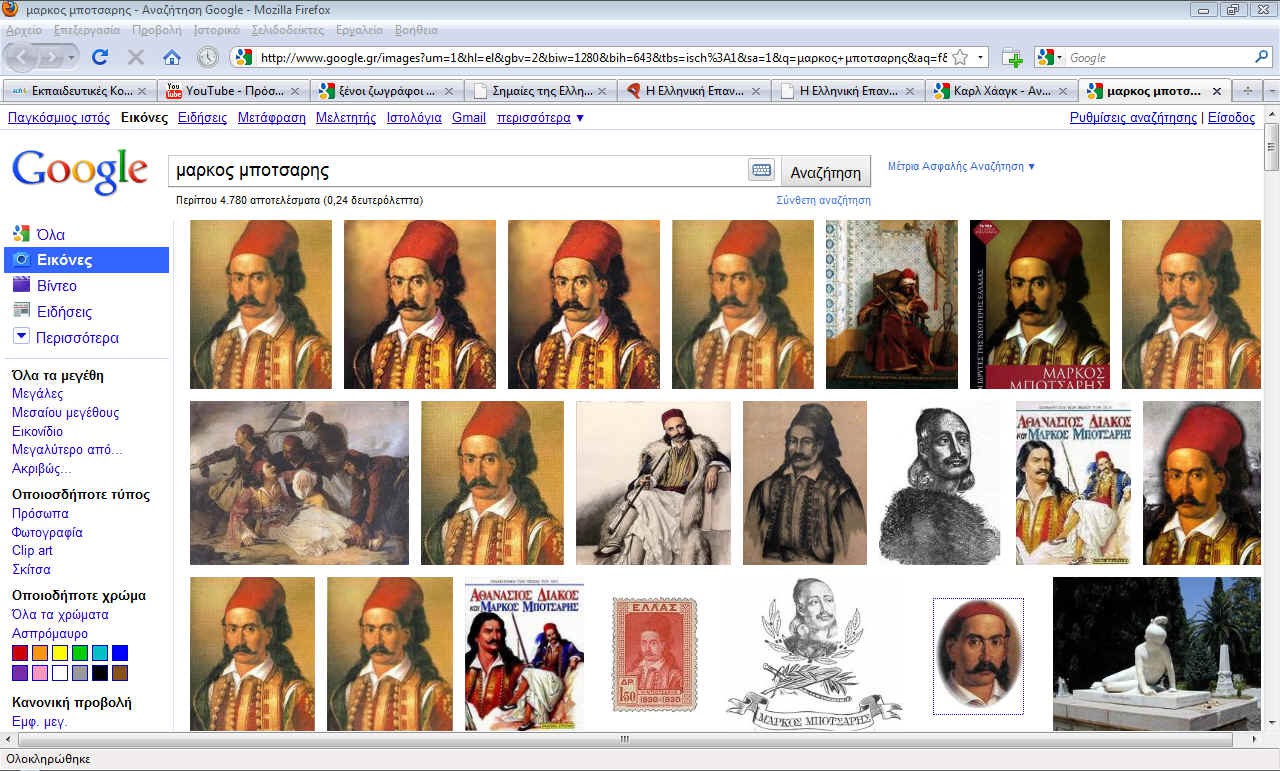The width and height of the screenshot is (1280, 771).
Task: Select Ειδήσεις in the sidebar
Action: [x=64, y=312]
